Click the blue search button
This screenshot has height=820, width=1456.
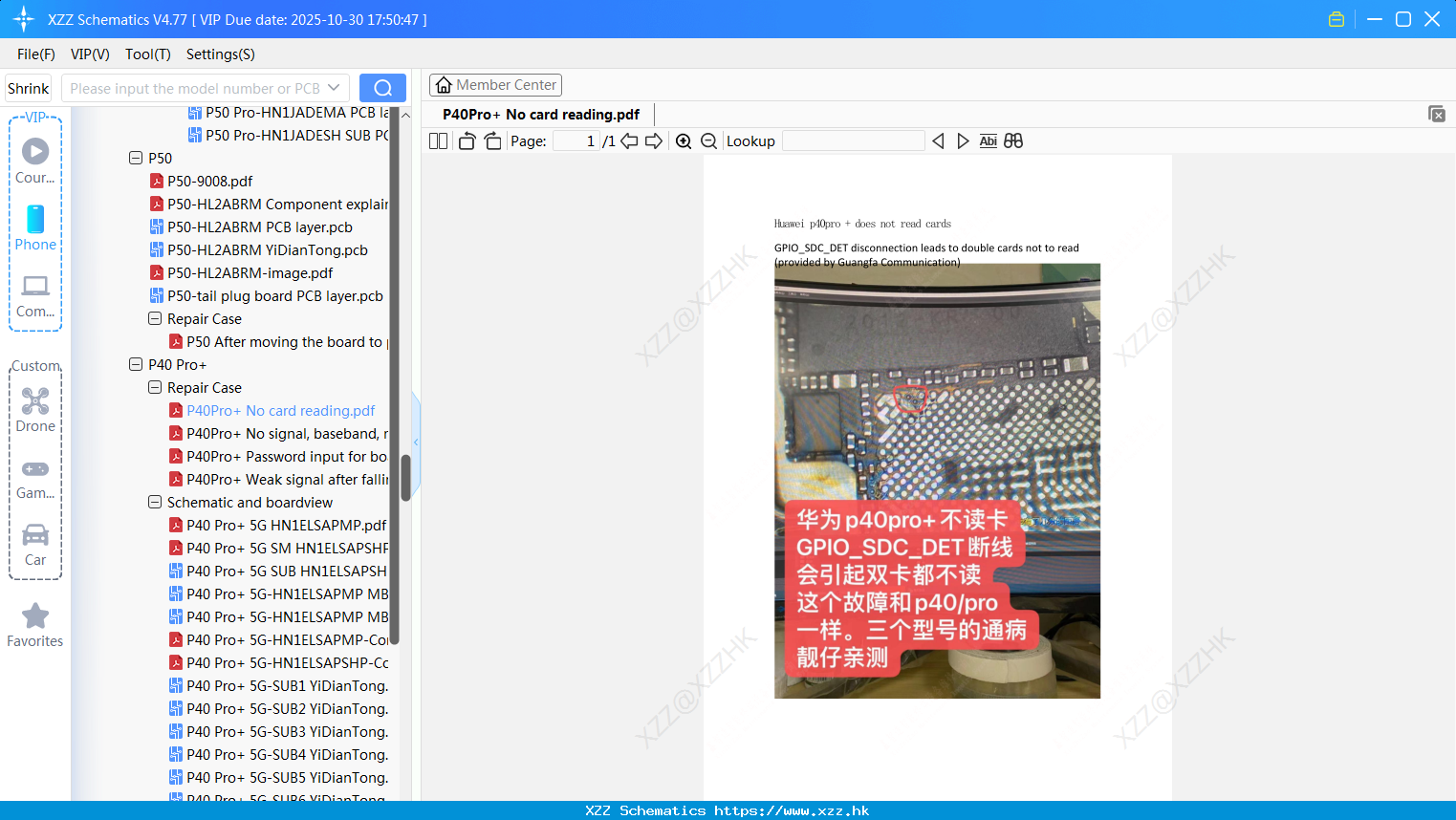pos(382,88)
